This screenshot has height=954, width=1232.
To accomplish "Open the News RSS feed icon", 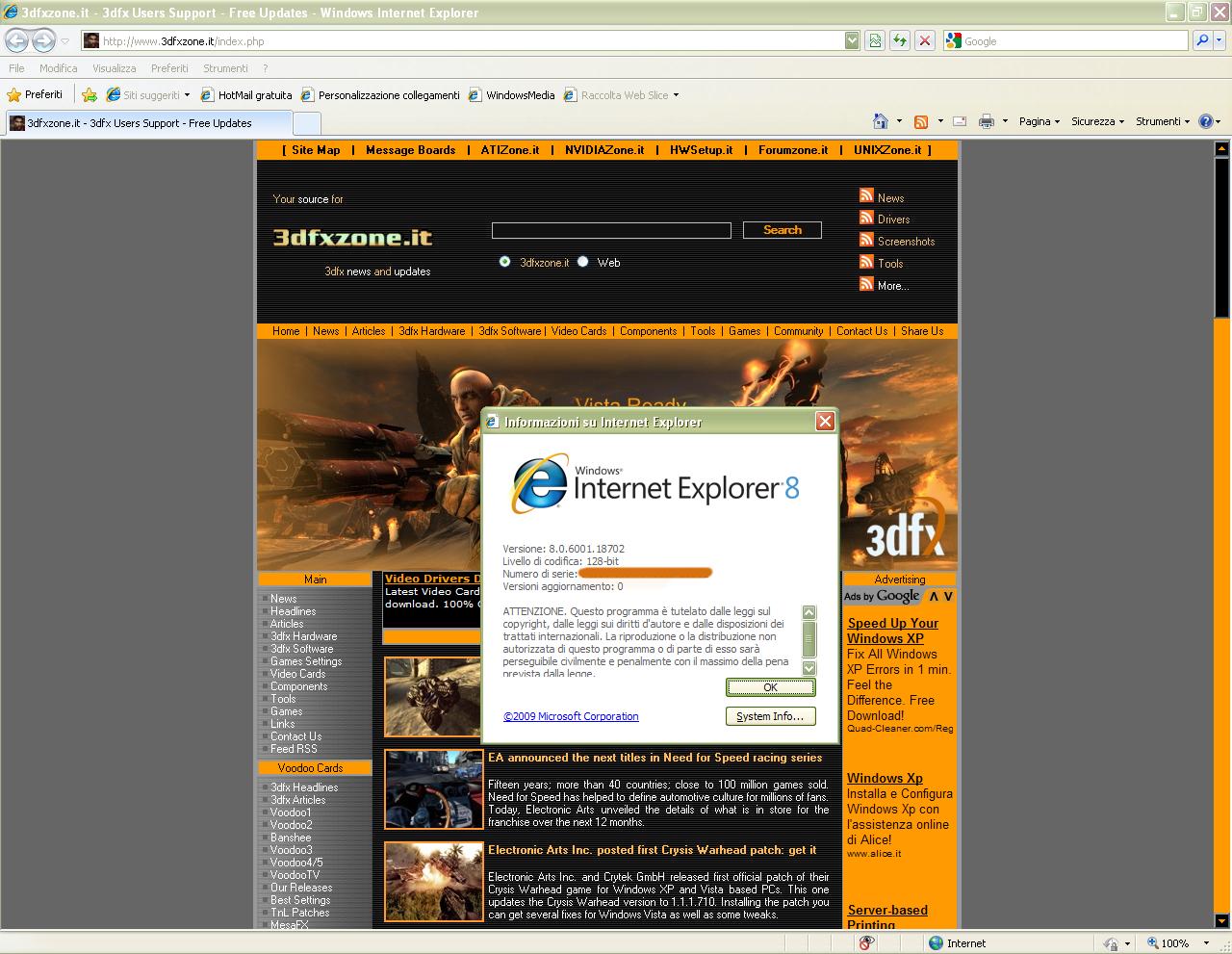I will coord(866,195).
